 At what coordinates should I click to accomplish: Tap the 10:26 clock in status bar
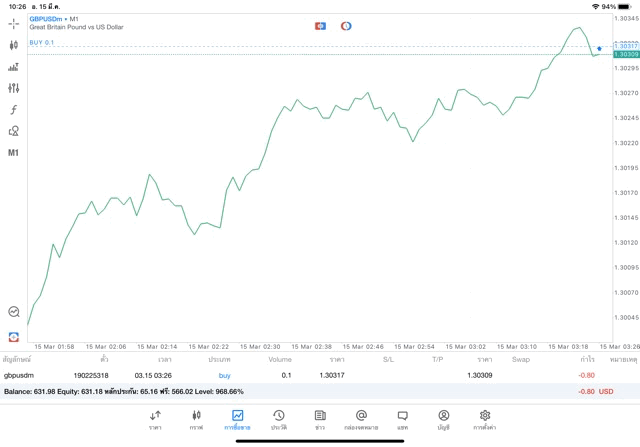coord(18,7)
